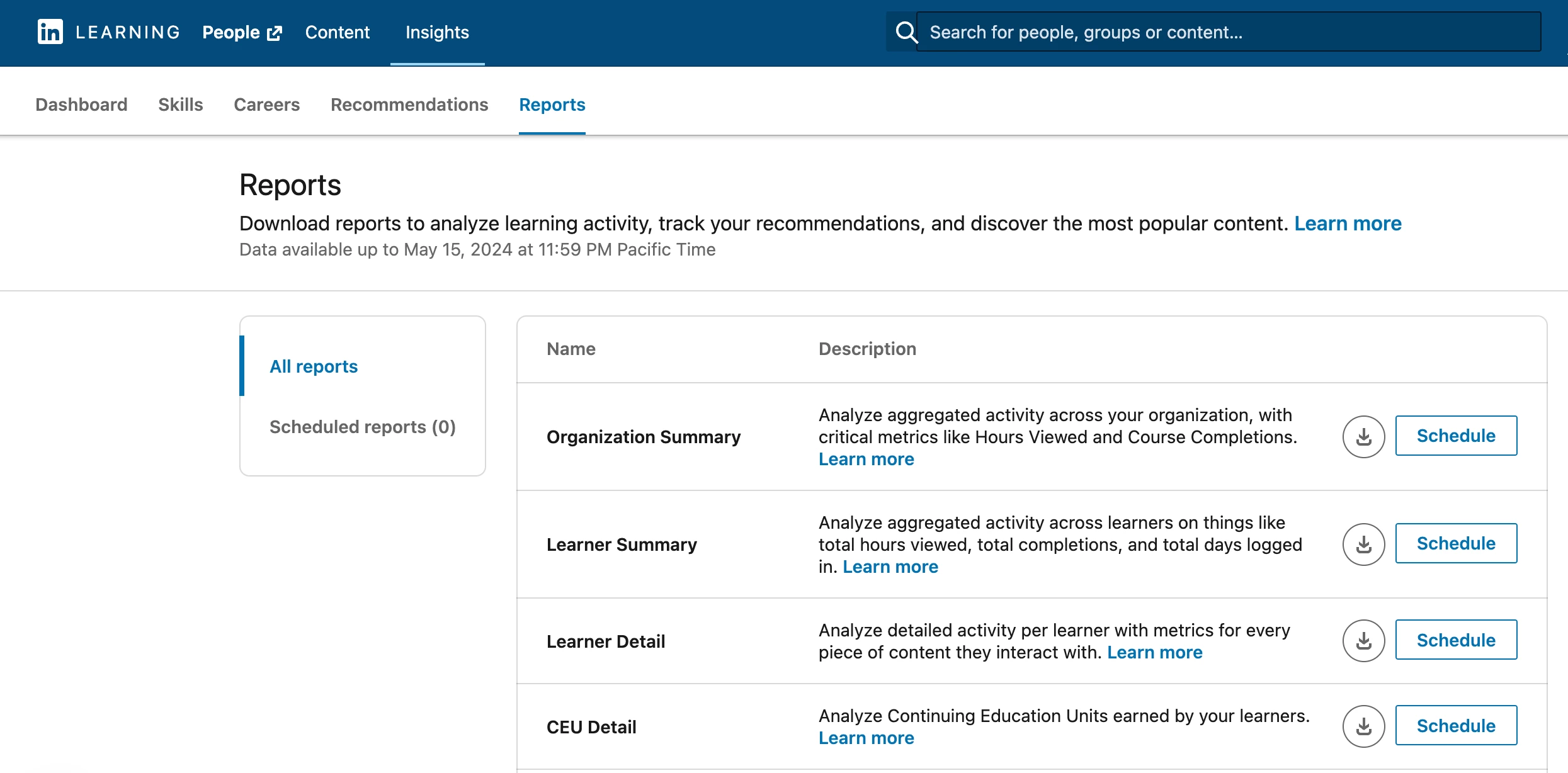Image resolution: width=1568 pixels, height=773 pixels.
Task: Download the Organization Summary report
Action: coord(1363,436)
